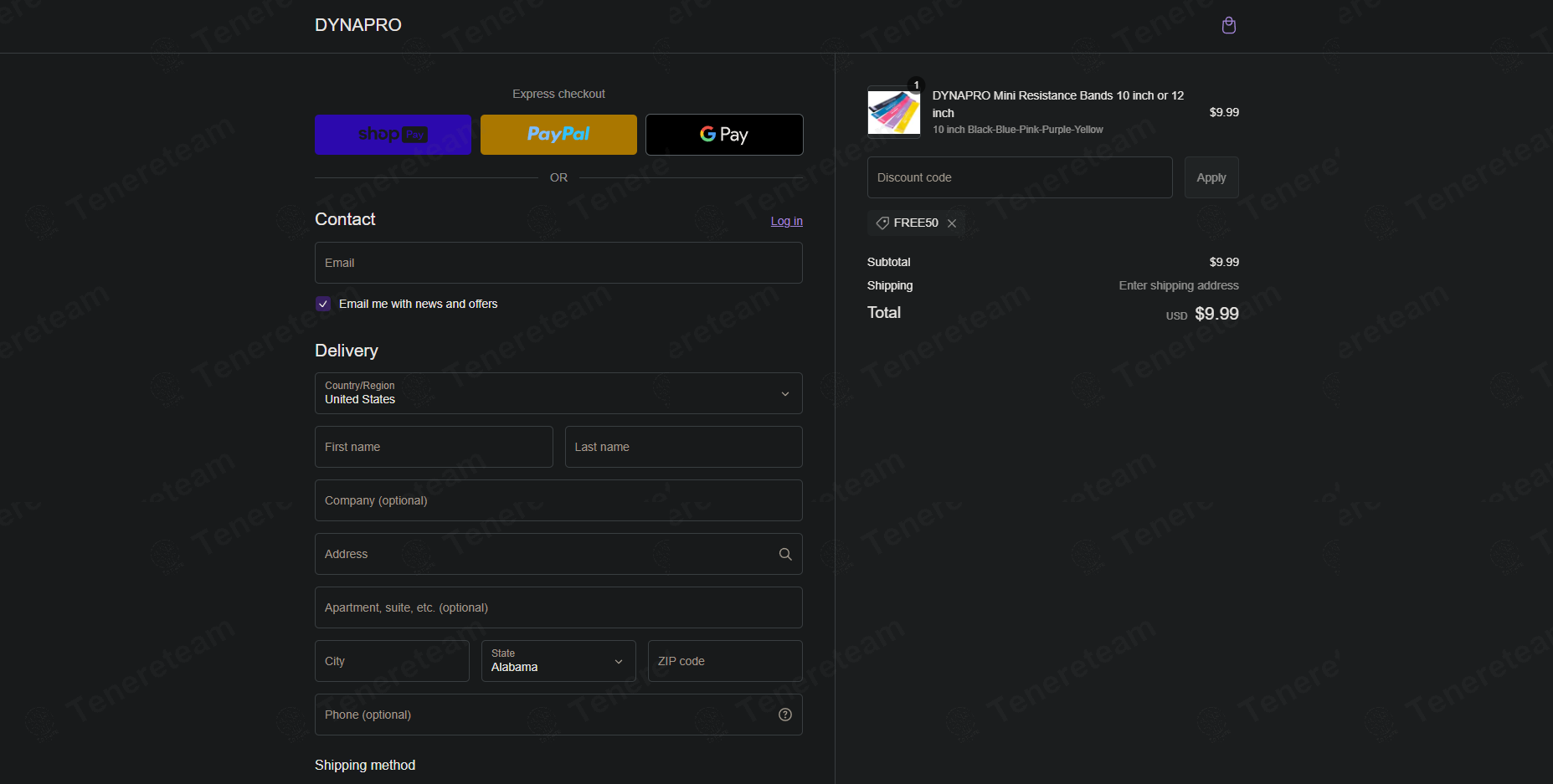
Task: Focus the Phone (optional) field
Action: 558,715
